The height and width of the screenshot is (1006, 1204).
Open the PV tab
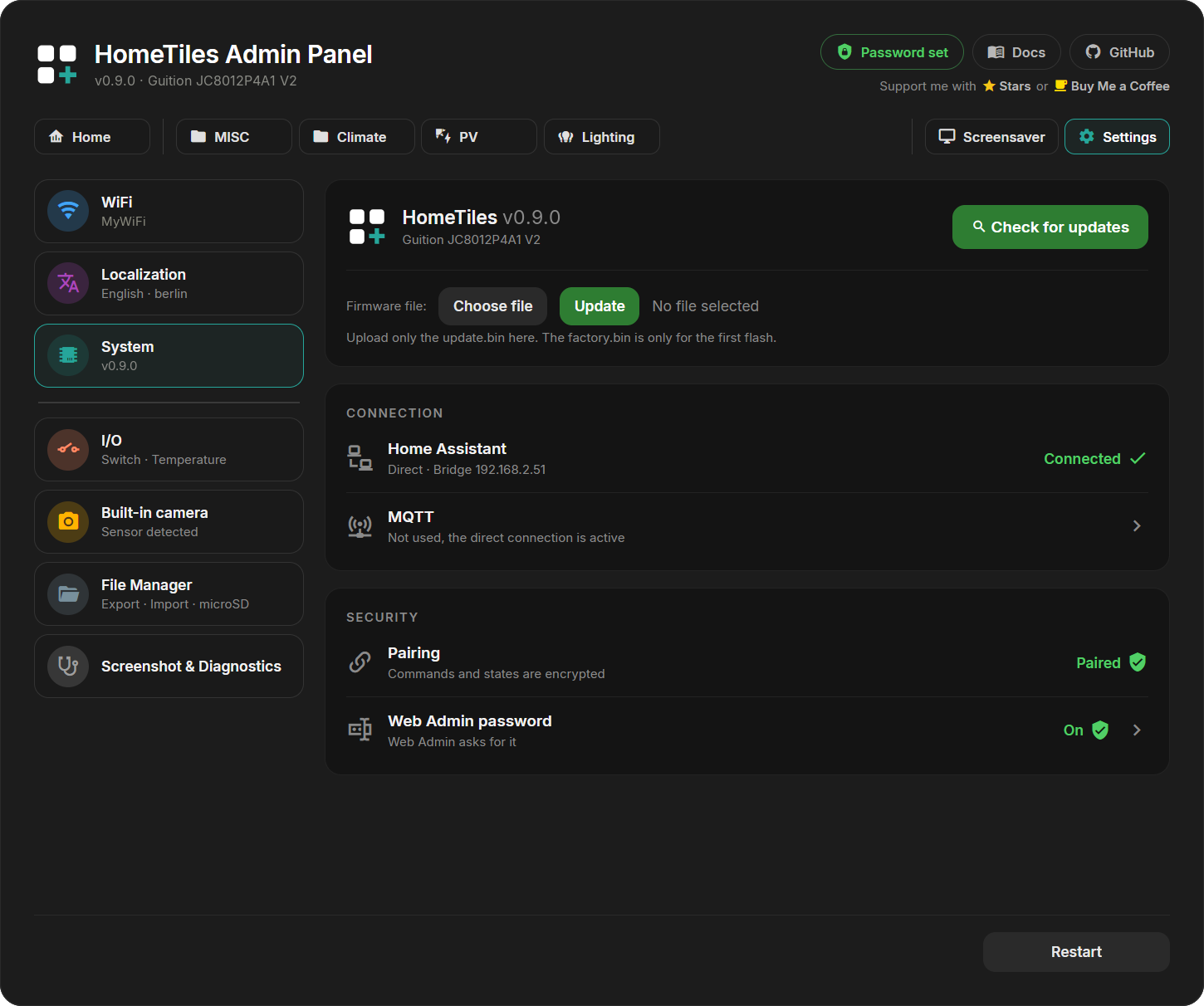pyautogui.click(x=479, y=137)
